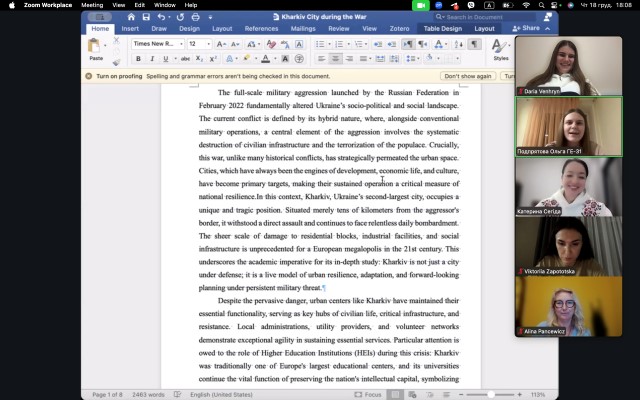Open the Times New Roman font dropdown

157,44
